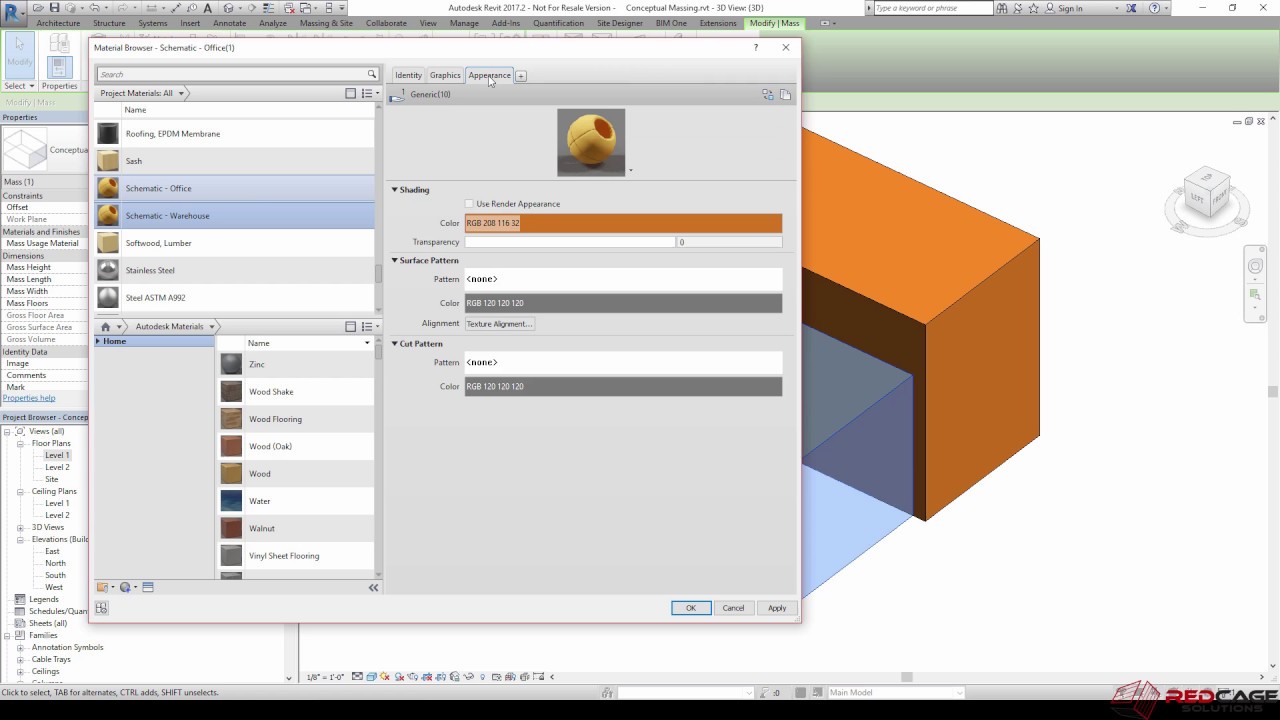Click the duplicate asset icon beside Generic(10)
Screen dimensions: 1280x720
point(785,94)
